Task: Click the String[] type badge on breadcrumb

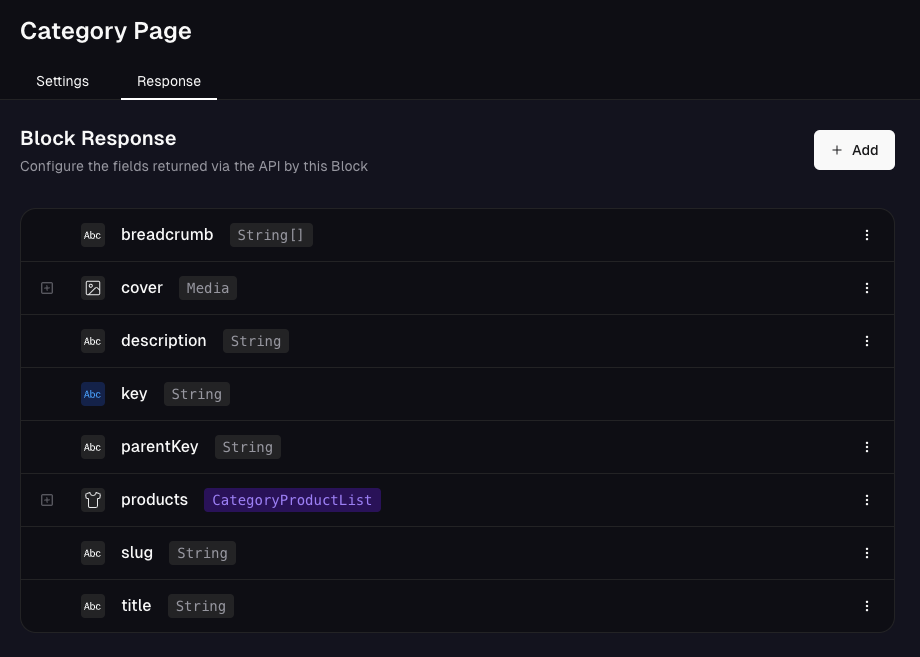Action: (x=270, y=235)
